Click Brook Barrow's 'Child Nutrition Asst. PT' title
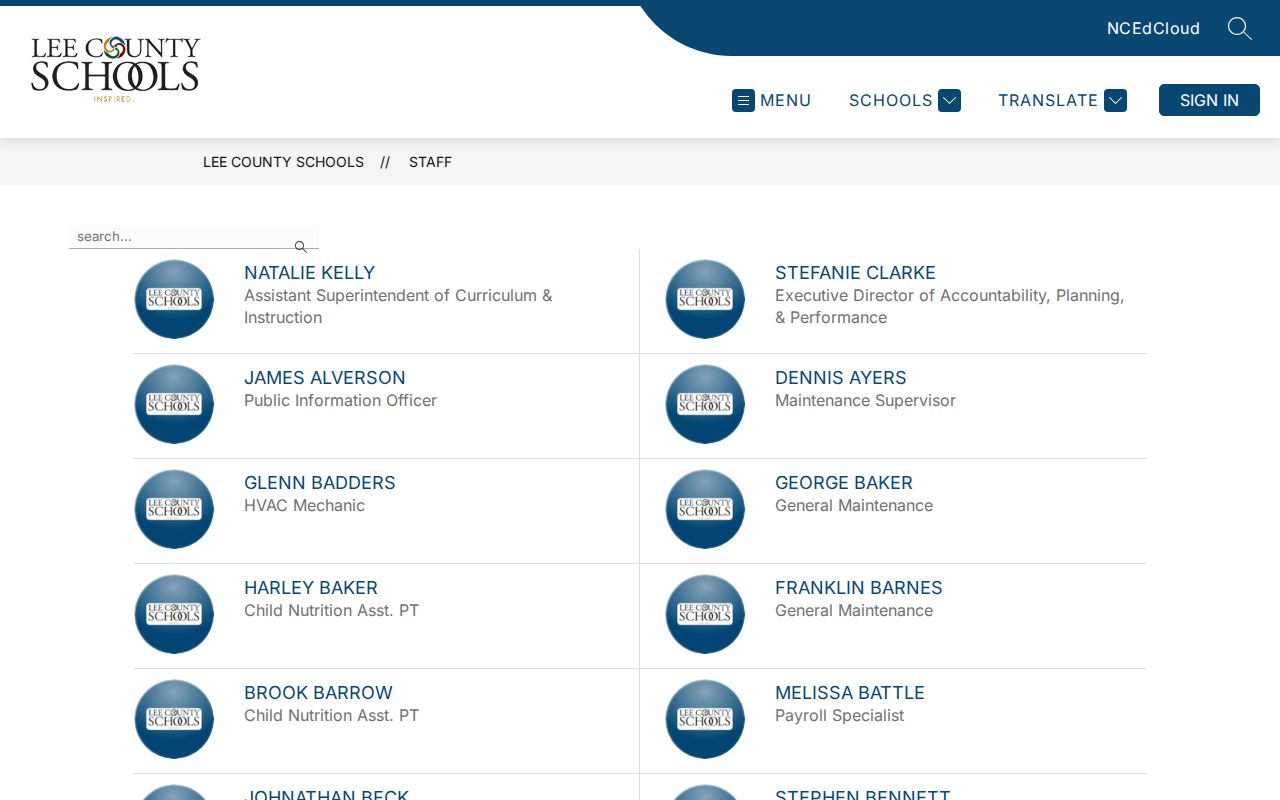Image resolution: width=1280 pixels, height=800 pixels. coord(331,716)
